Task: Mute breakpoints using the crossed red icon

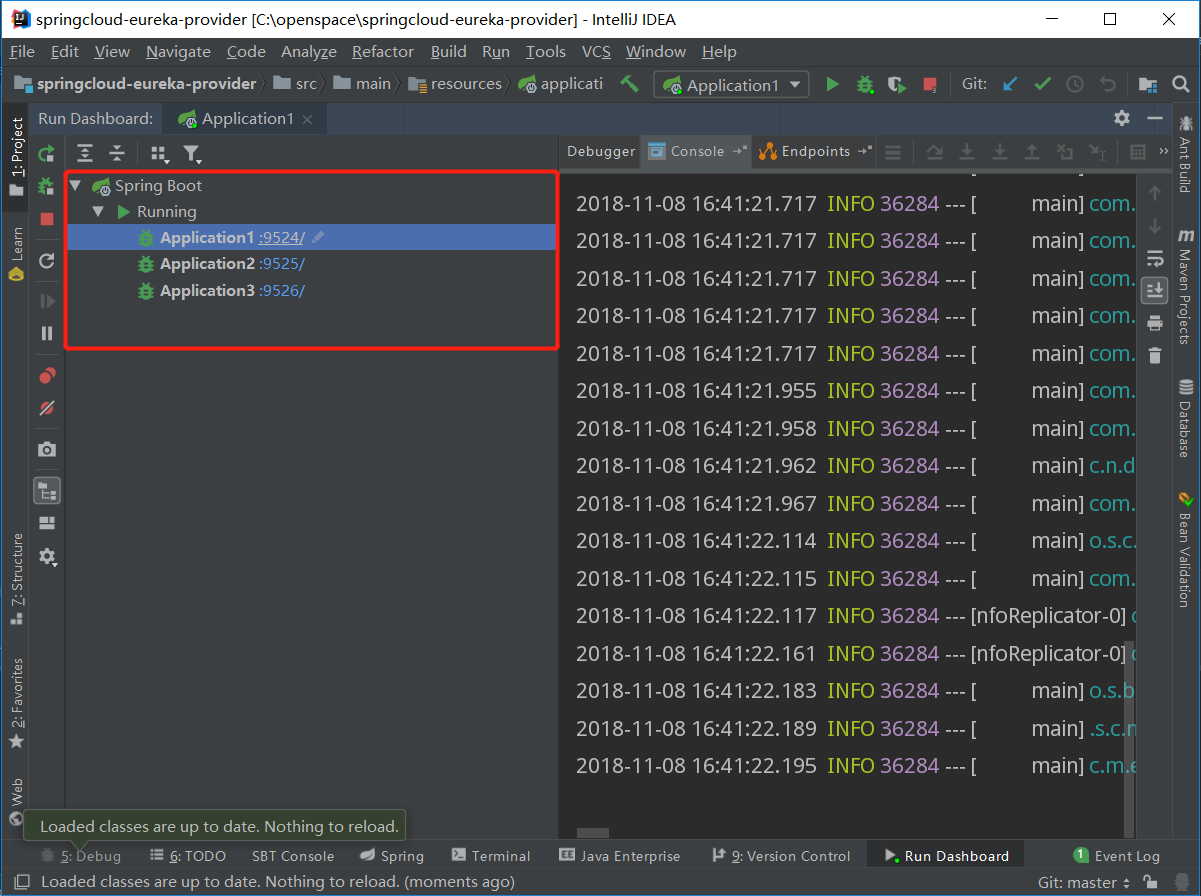Action: tap(46, 409)
